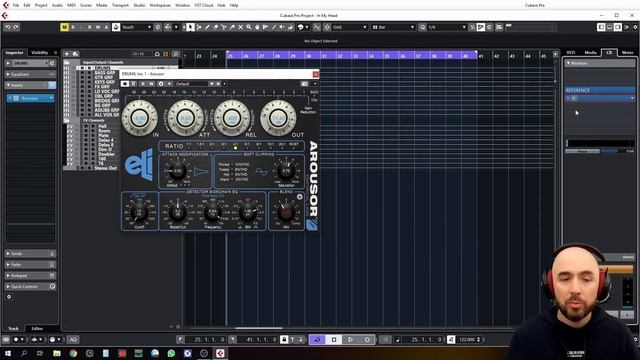Screen dimensions: 640x360
Task: Open the 1/4 quantize preset dropdown
Action: 447,27
